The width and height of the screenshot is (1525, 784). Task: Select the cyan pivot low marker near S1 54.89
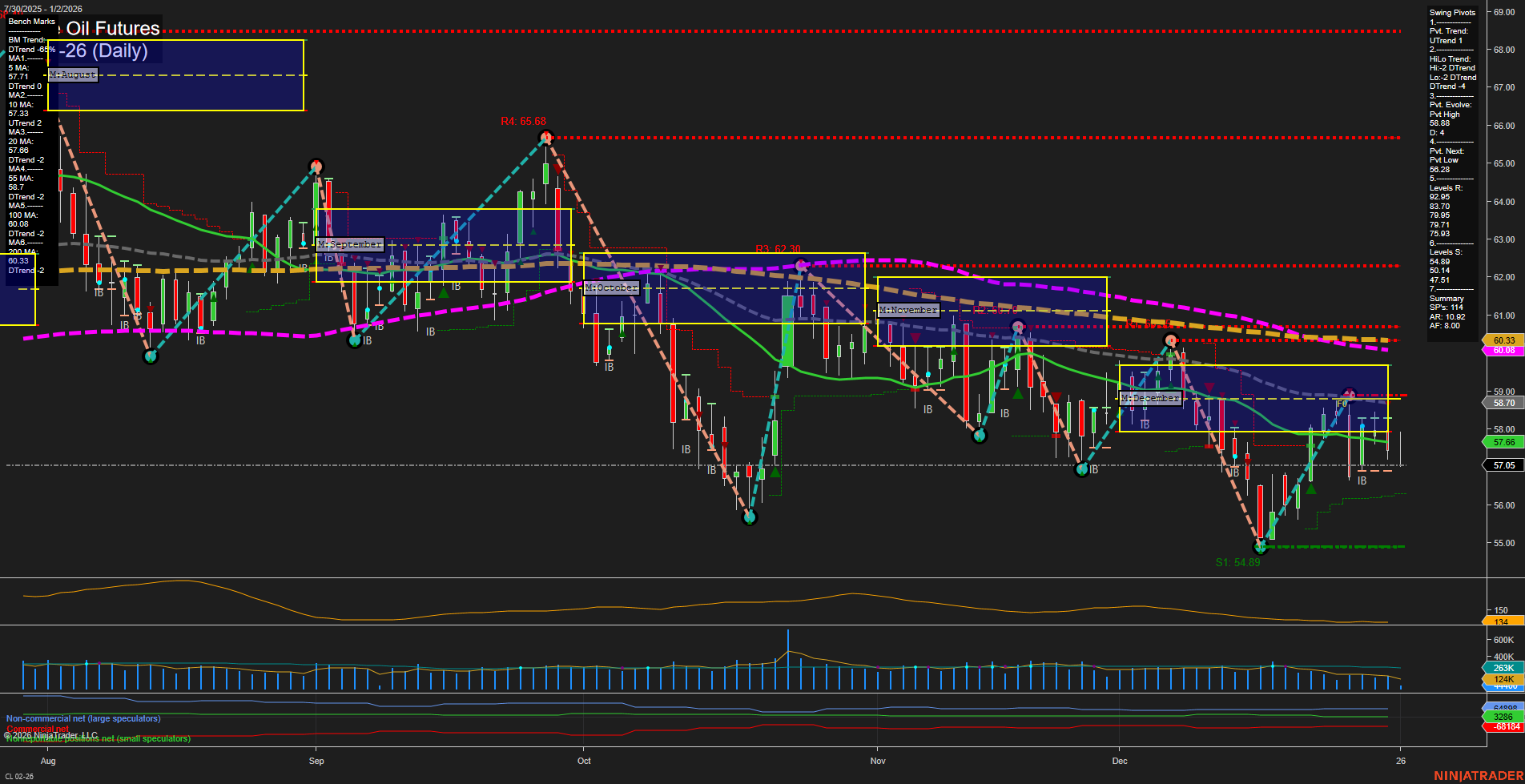(x=1260, y=548)
